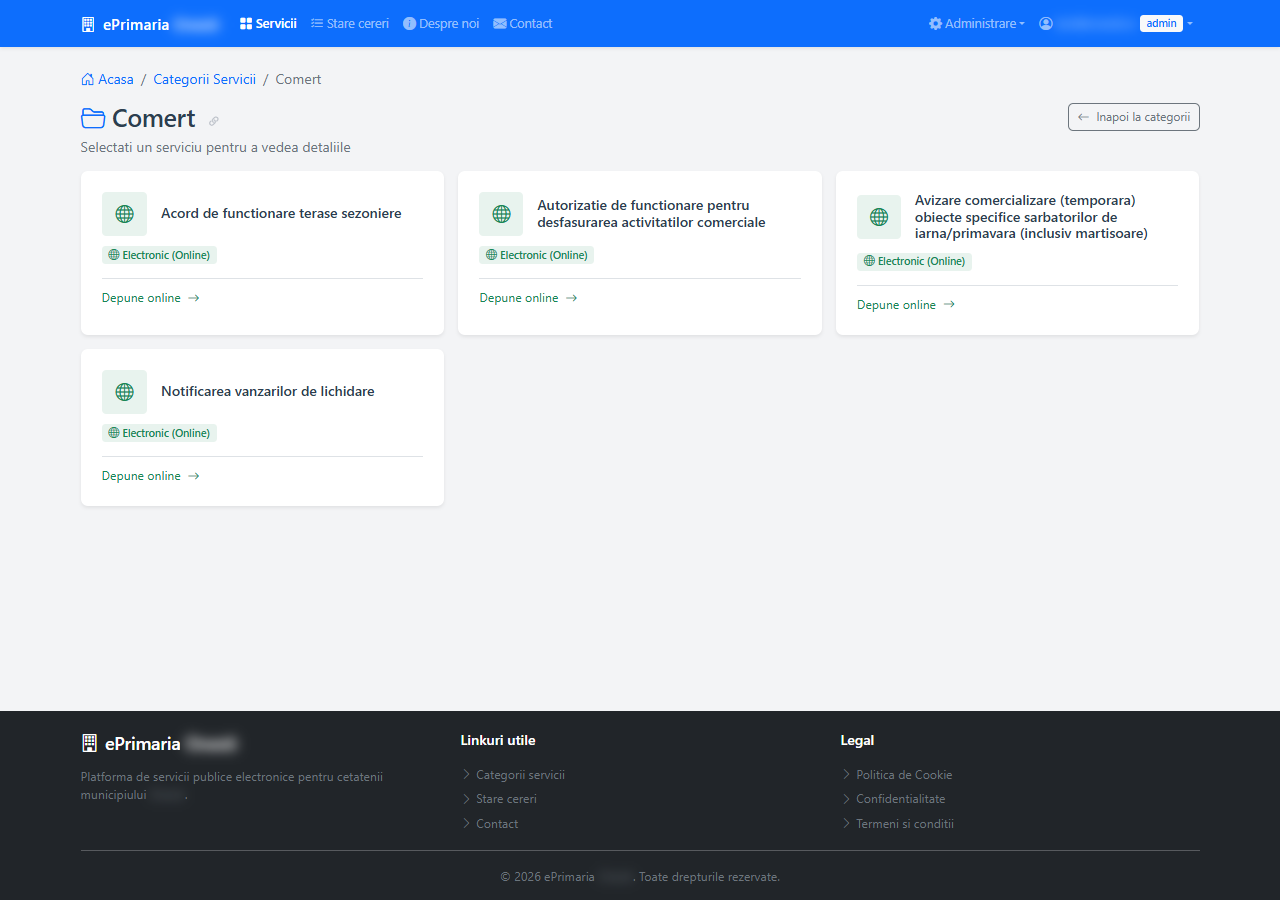The width and height of the screenshot is (1280, 900).
Task: Open Avizare comercializare (temporara) service title
Action: [1031, 217]
